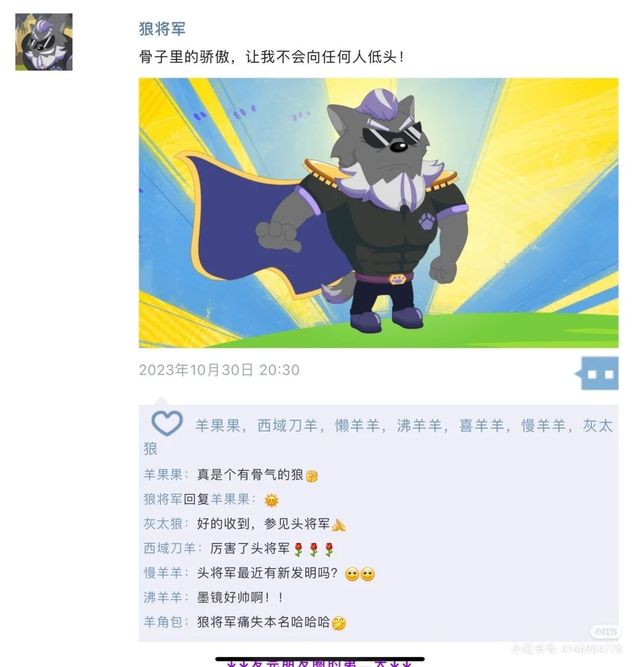Tap 沸羊羊's comment 墨镜好帅啊

click(x=240, y=598)
